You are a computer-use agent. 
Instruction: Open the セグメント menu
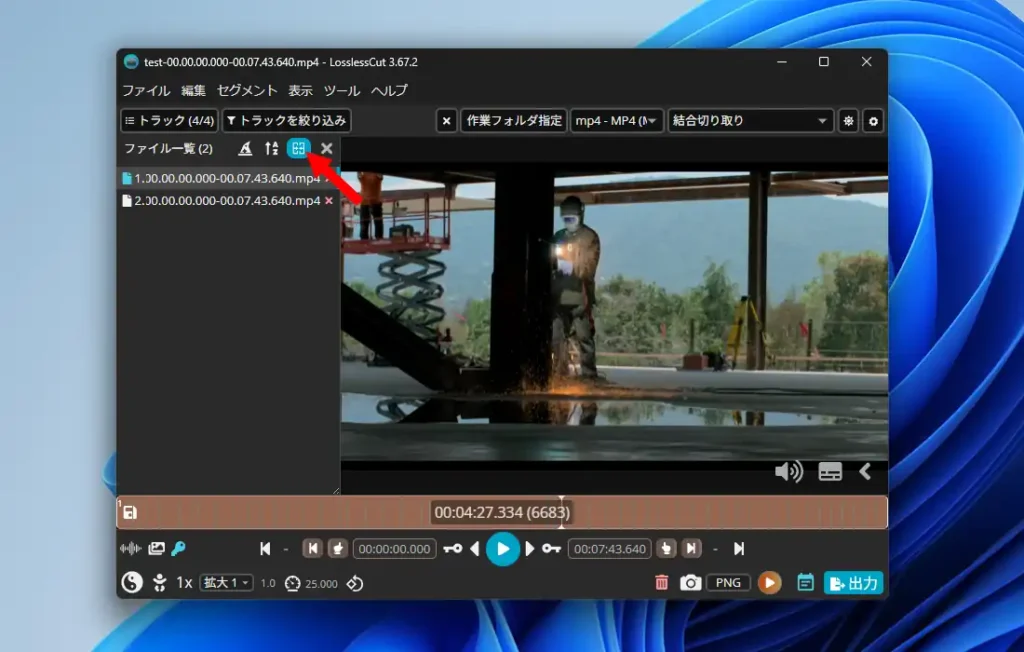247,90
